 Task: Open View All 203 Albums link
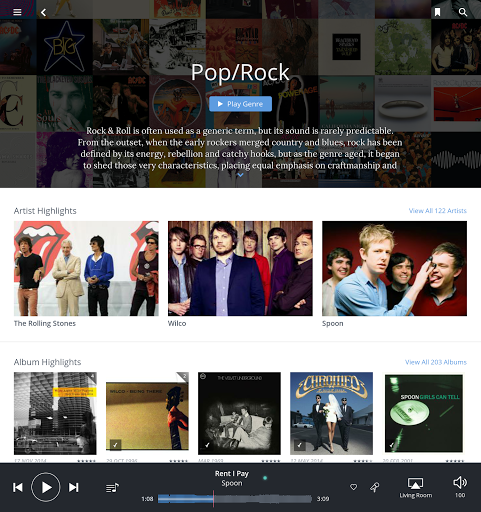(436, 362)
